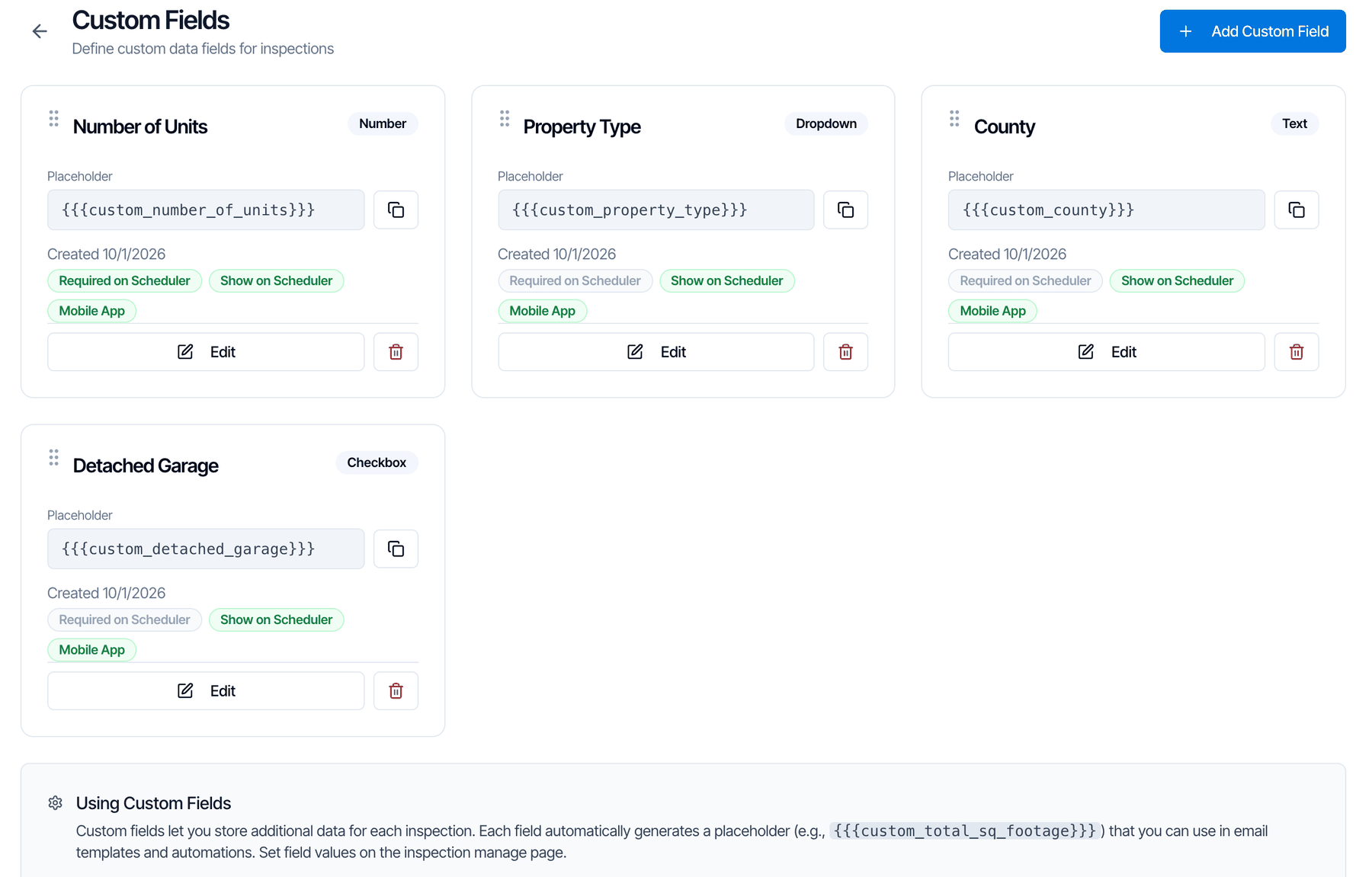Copy the Number of Units placeholder

(396, 210)
